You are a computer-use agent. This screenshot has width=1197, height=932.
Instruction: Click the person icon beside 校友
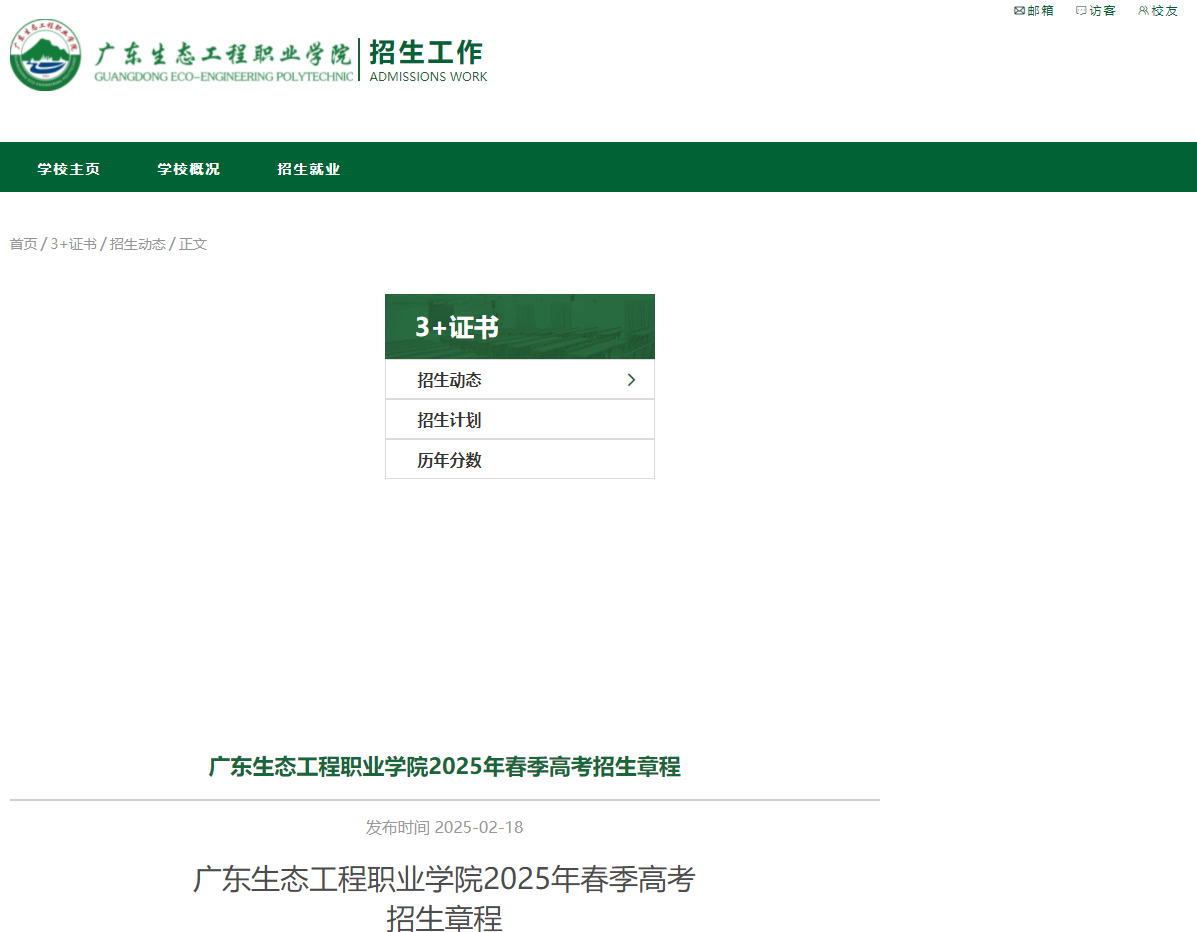click(1142, 10)
